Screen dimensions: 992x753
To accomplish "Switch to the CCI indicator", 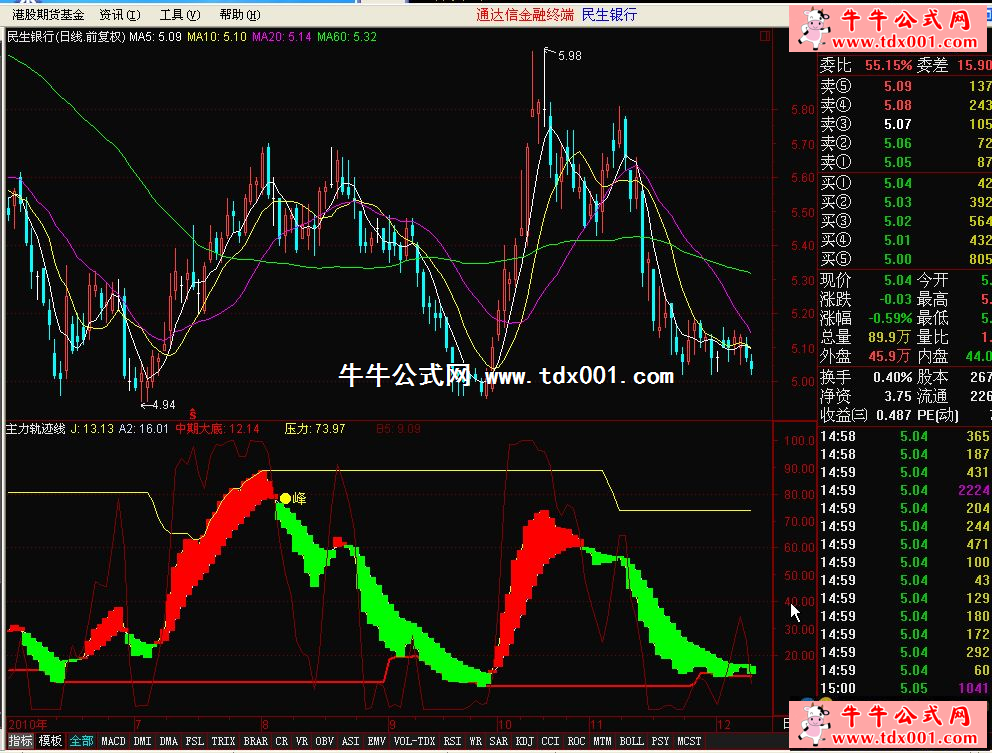I will [x=550, y=740].
